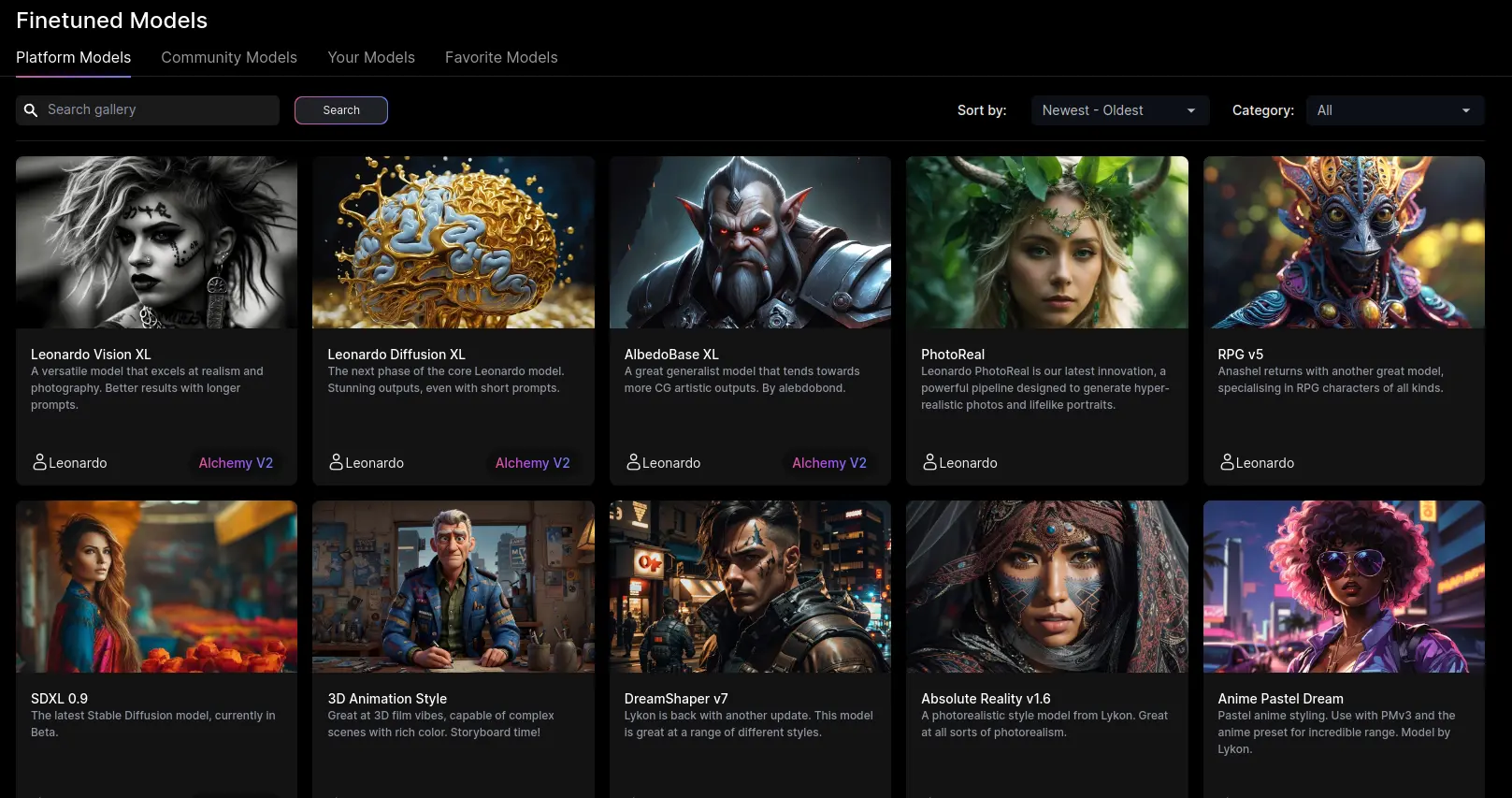
Task: Click user icon on PhotoReal card
Action: click(929, 462)
